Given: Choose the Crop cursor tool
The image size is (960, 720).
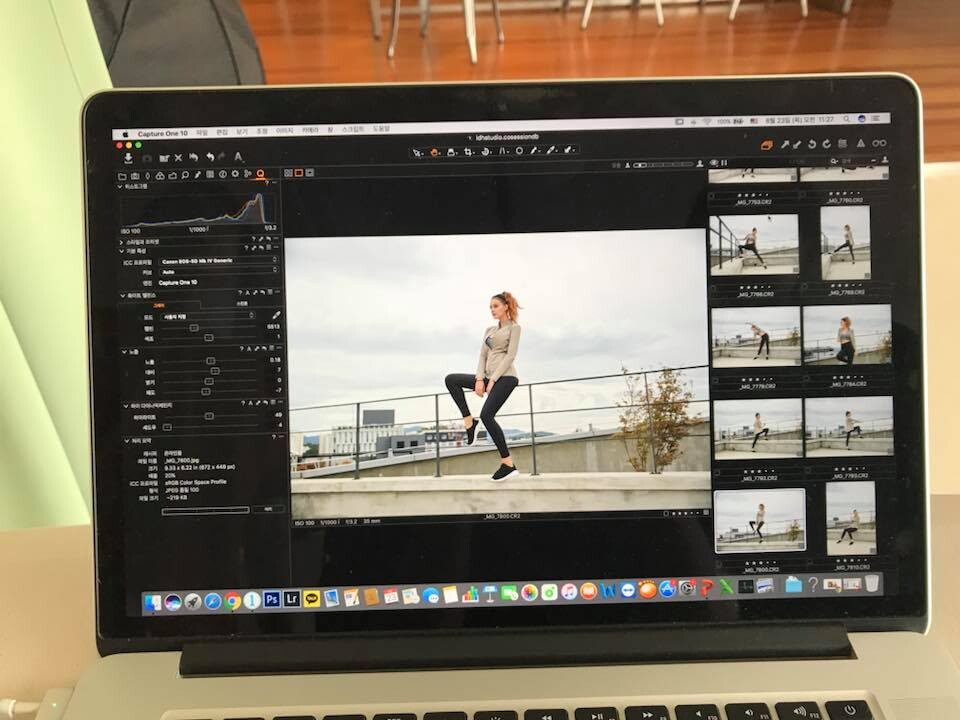Looking at the screenshot, I should pyautogui.click(x=468, y=151).
